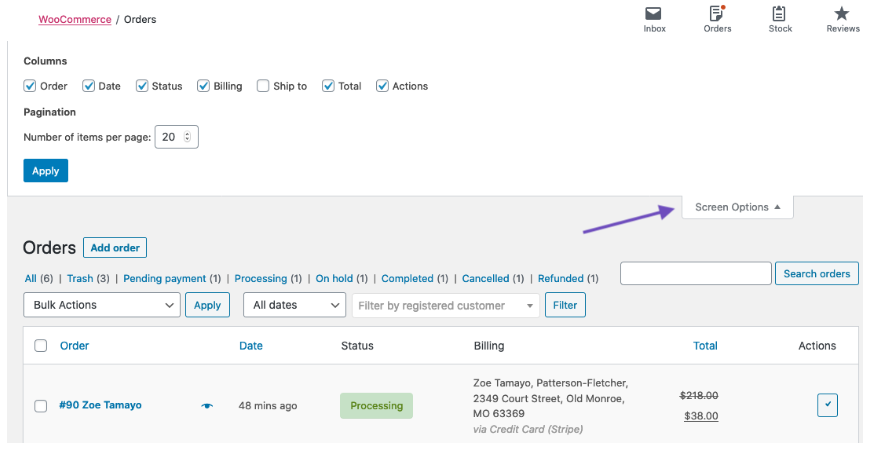The height and width of the screenshot is (475, 887).
Task: Go to the WooCommerce breadcrumb link
Action: click(x=75, y=19)
